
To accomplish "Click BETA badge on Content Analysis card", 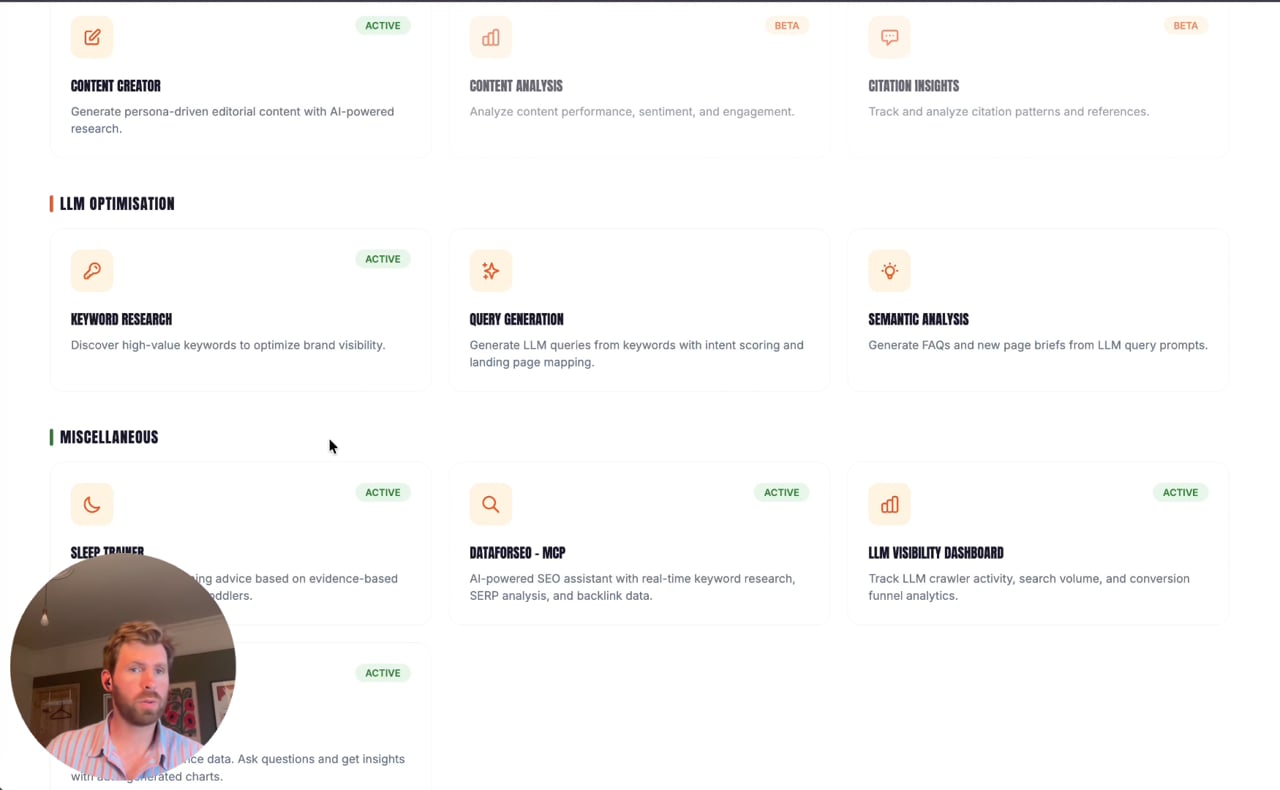I will (x=787, y=26).
